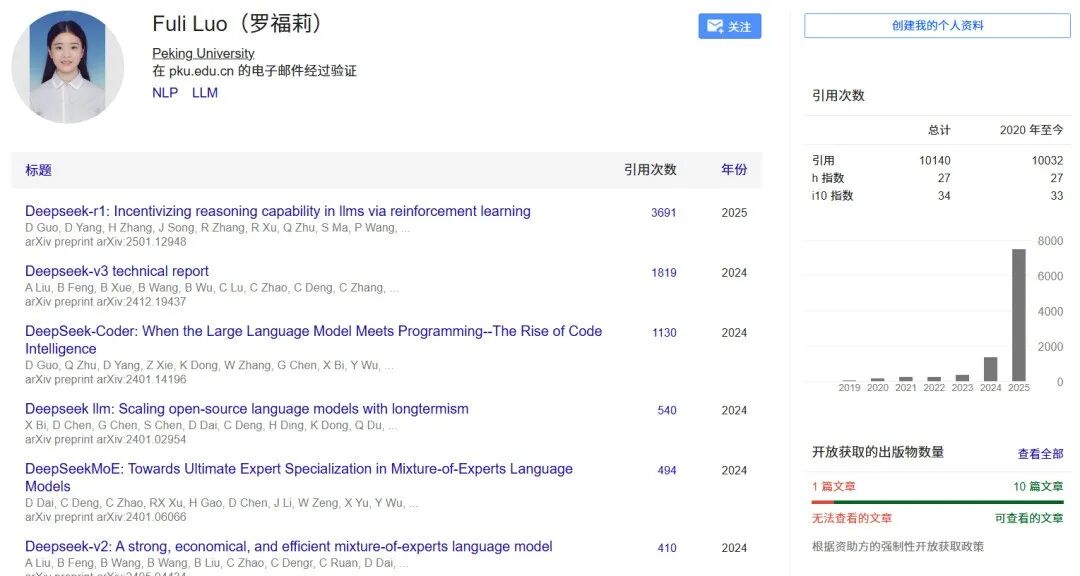Open the 创建我的个人资料 button
Image resolution: width=1080 pixels, height=576 pixels.
(937, 25)
